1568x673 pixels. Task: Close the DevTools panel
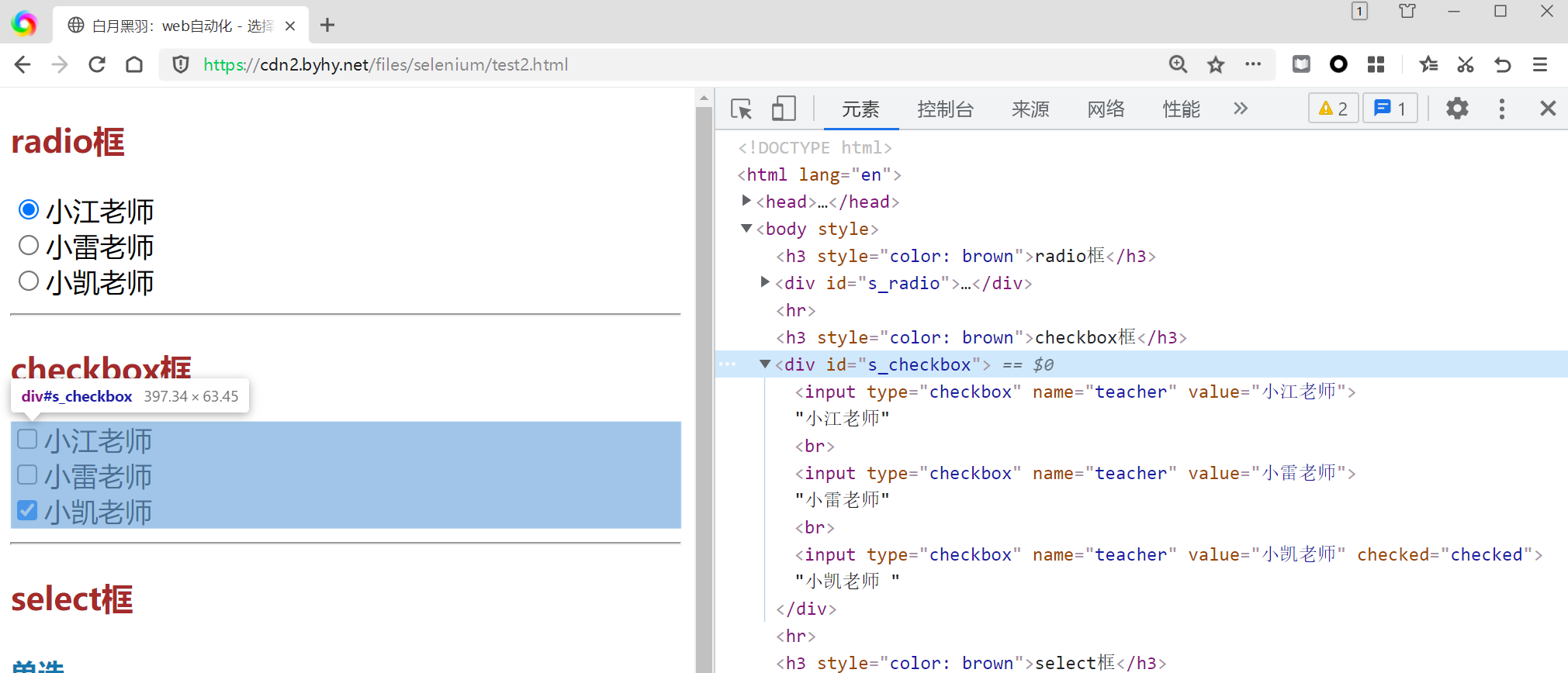pyautogui.click(x=1548, y=109)
